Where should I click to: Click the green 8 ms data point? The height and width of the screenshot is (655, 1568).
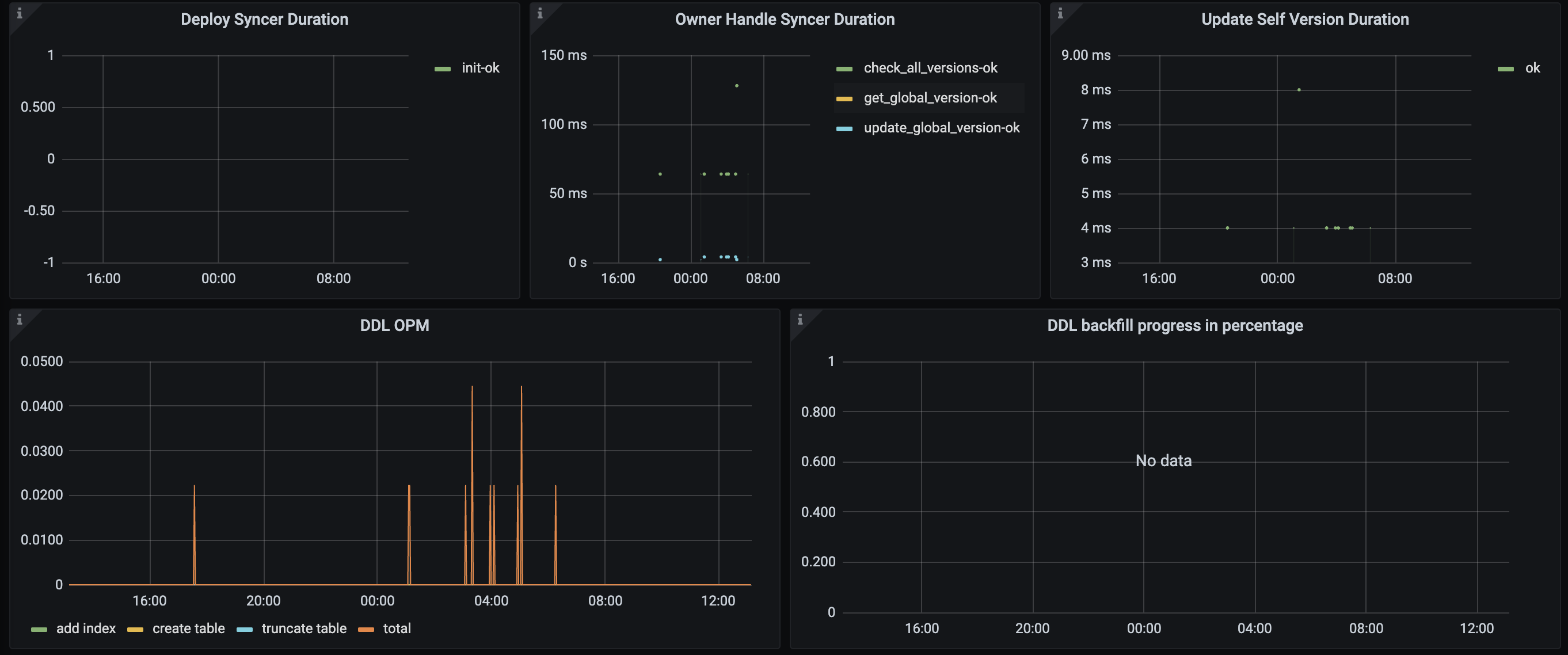[x=1299, y=89]
